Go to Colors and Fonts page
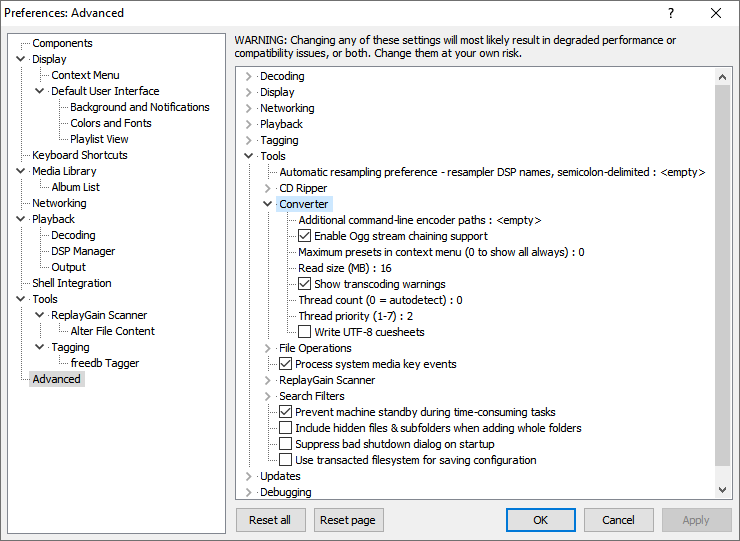740x541 pixels. 110,123
